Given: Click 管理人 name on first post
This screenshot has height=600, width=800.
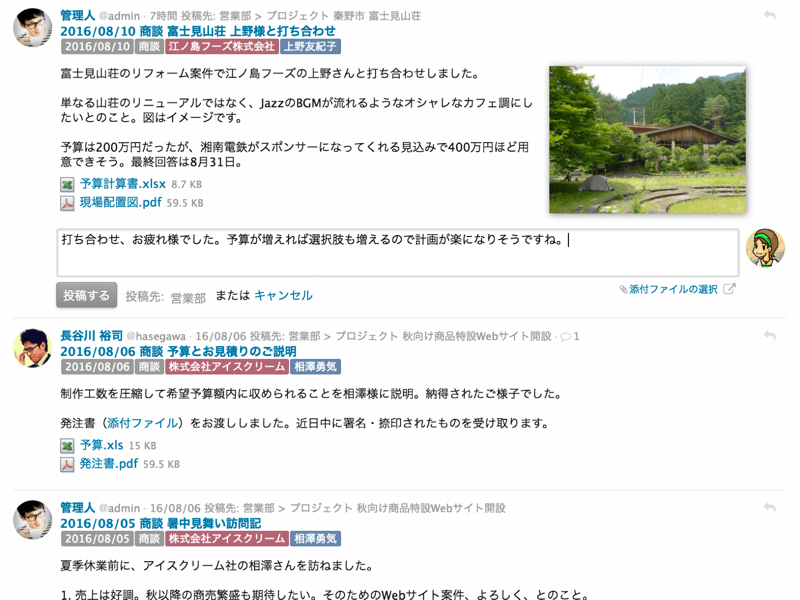Looking at the screenshot, I should tap(78, 15).
